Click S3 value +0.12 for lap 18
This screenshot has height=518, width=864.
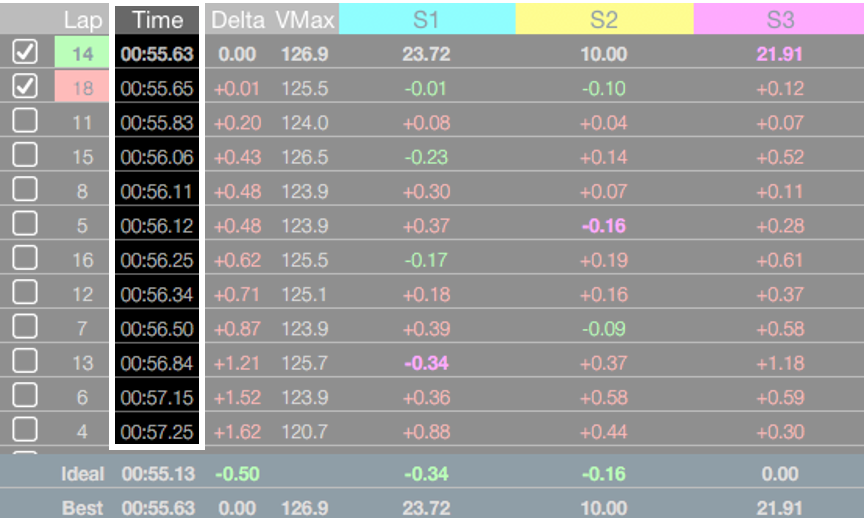click(x=780, y=88)
